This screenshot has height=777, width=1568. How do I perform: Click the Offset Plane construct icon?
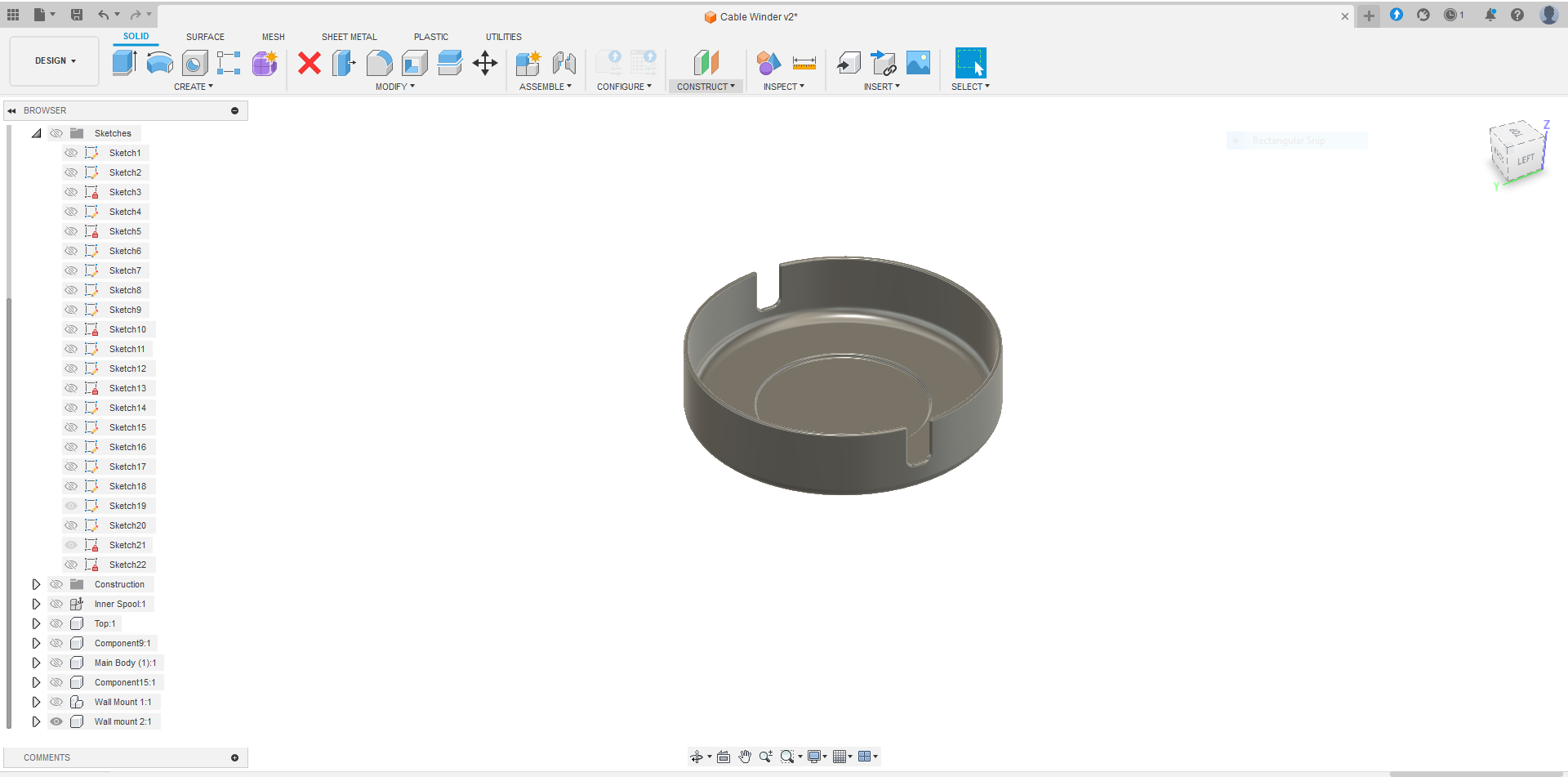[706, 63]
